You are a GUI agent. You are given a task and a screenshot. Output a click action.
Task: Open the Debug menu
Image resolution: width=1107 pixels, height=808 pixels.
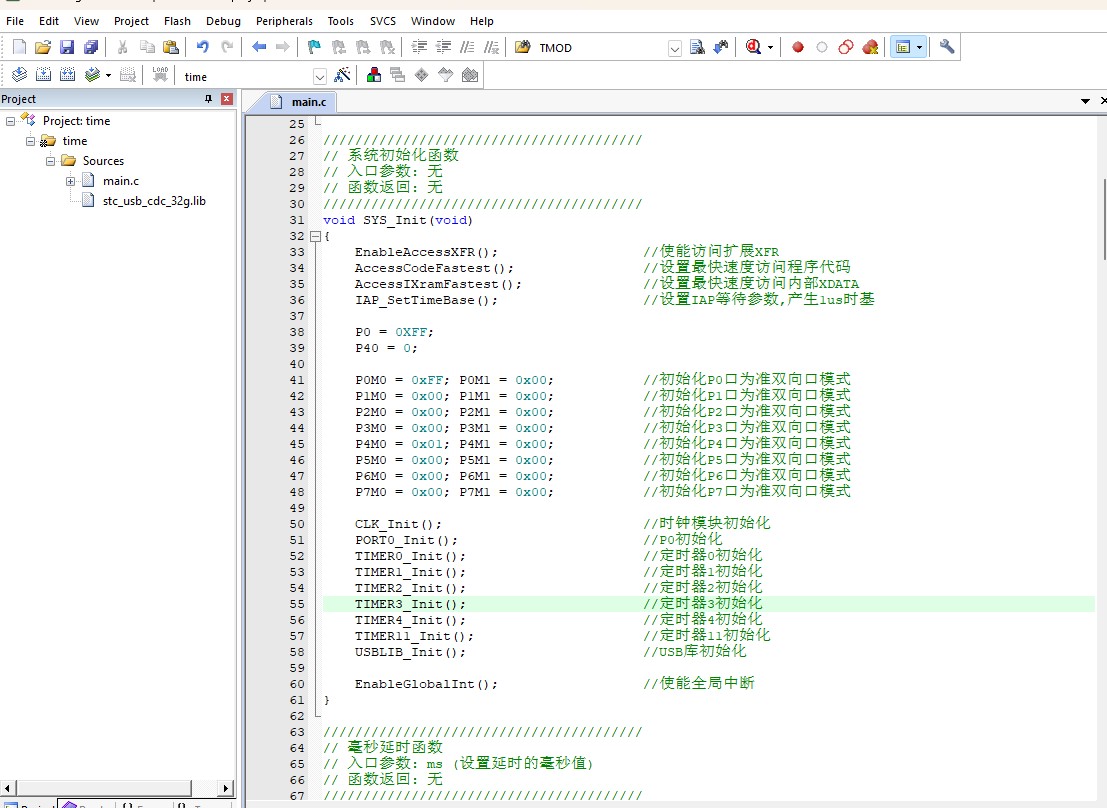point(223,21)
